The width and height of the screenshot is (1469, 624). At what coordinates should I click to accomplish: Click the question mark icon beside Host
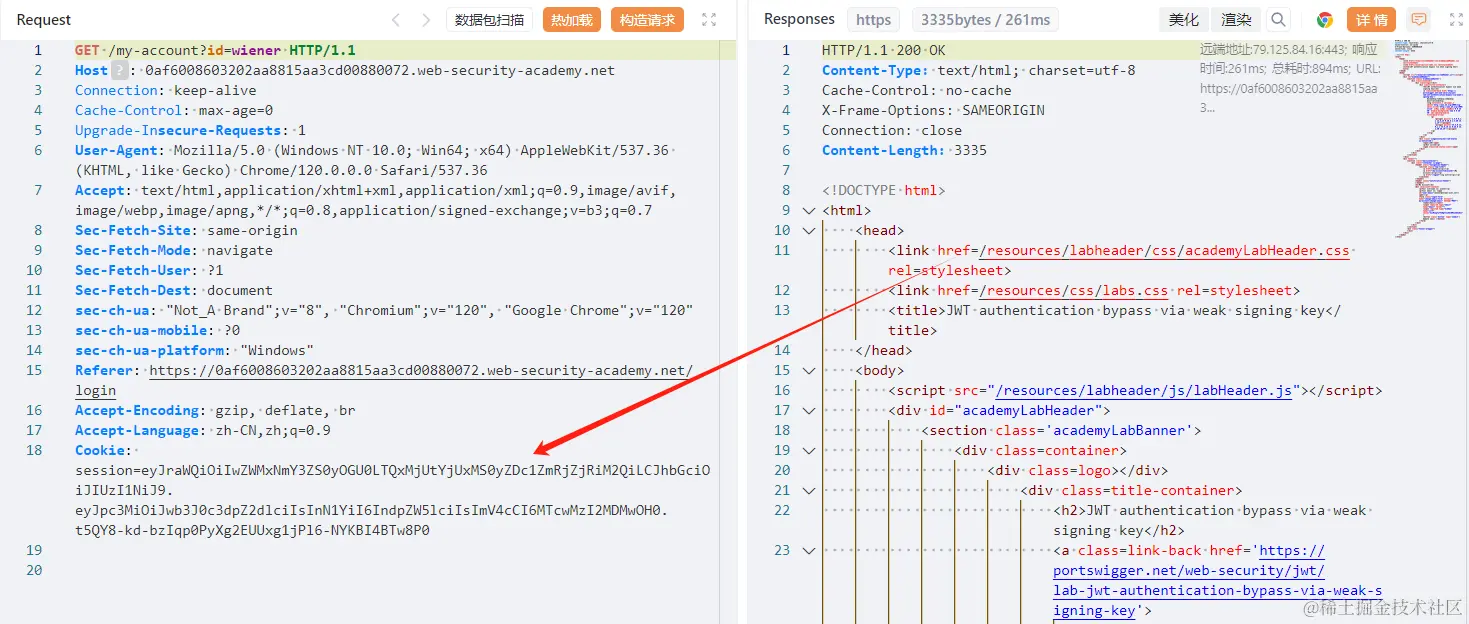[120, 70]
